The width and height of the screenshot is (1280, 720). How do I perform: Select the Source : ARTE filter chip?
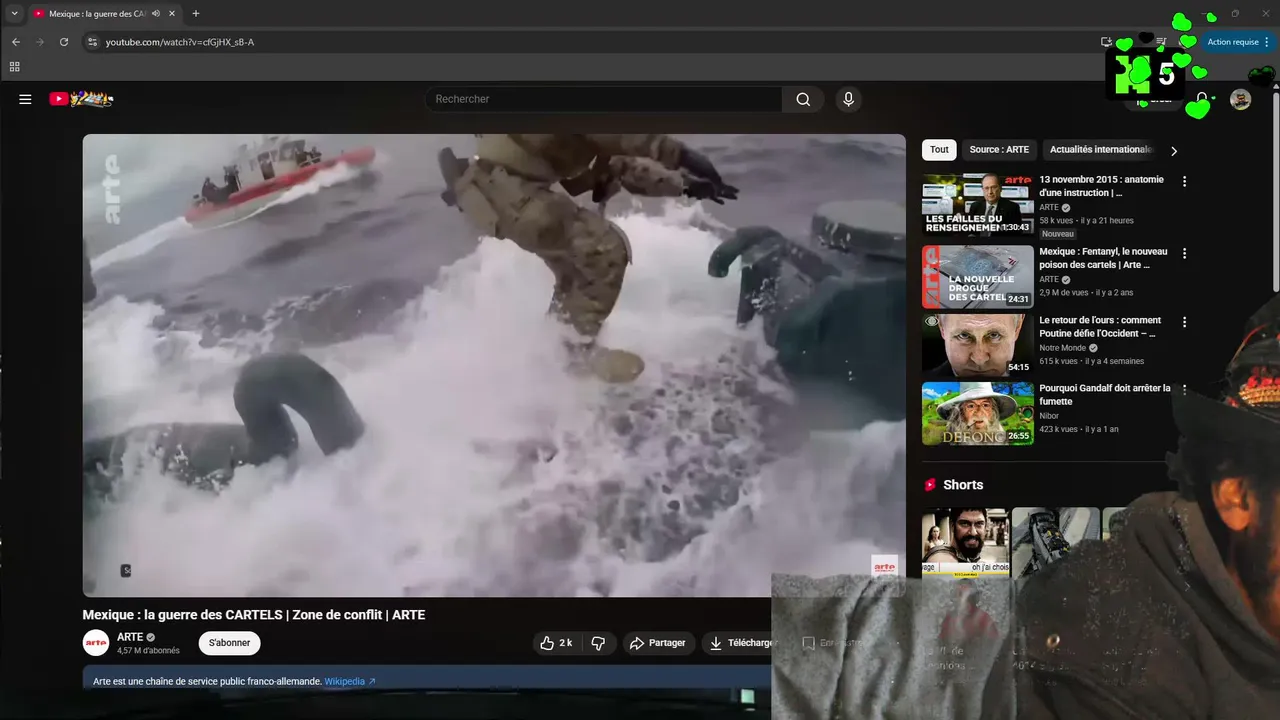pos(999,149)
